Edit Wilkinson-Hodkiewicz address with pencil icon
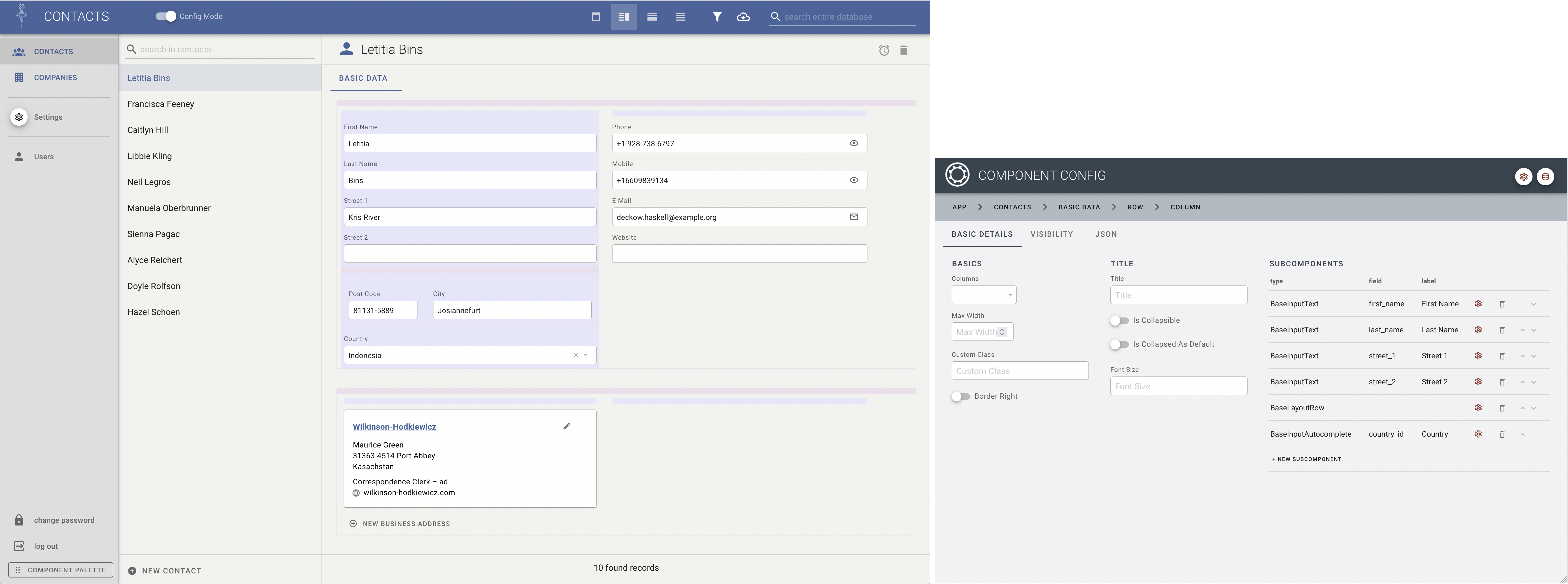The height and width of the screenshot is (584, 1568). [x=567, y=426]
